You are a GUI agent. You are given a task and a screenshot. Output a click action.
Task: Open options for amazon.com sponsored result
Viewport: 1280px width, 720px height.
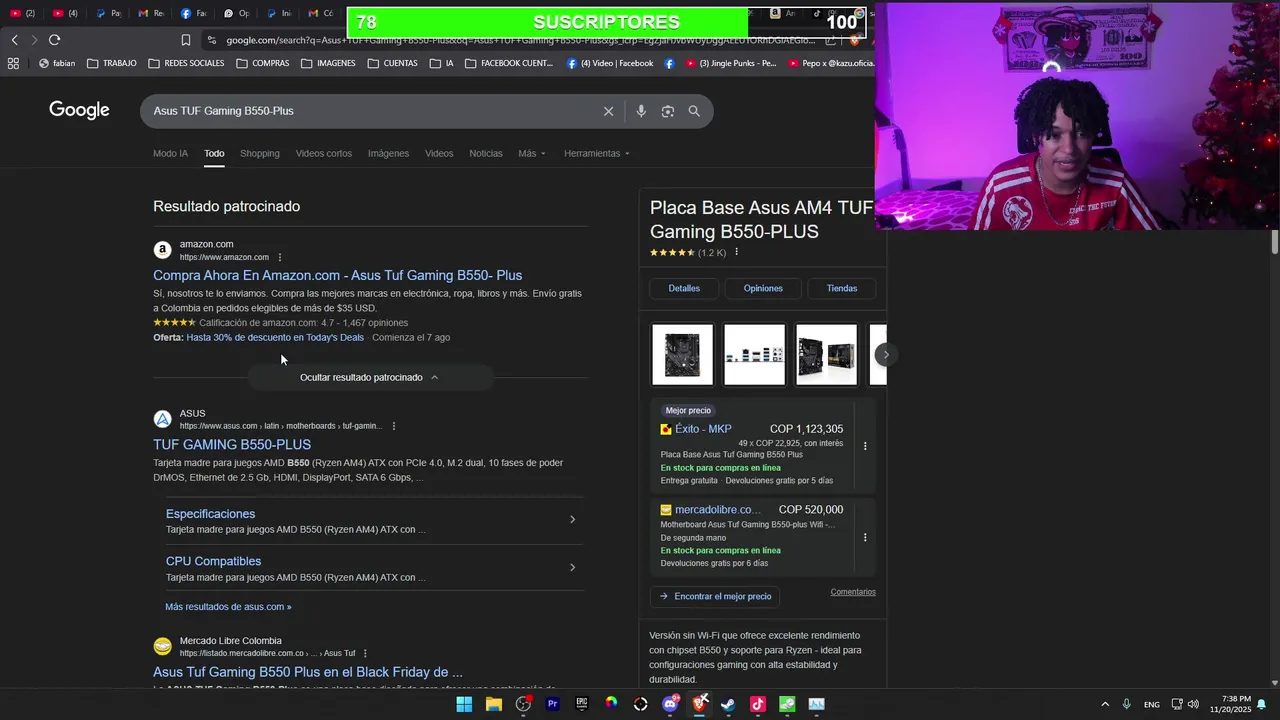279,257
